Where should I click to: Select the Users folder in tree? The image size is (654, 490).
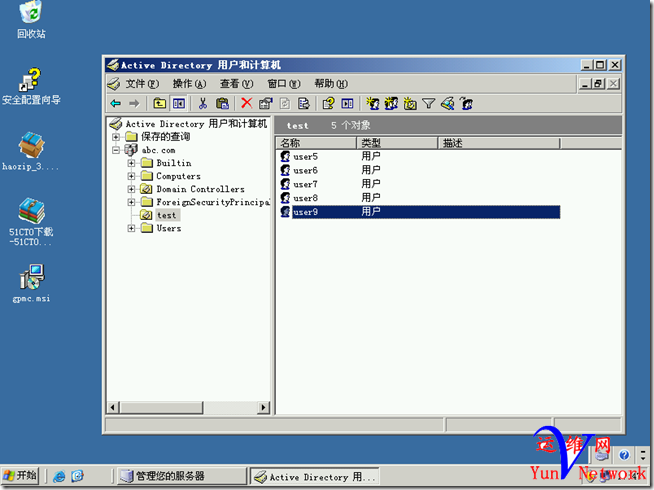(169, 228)
